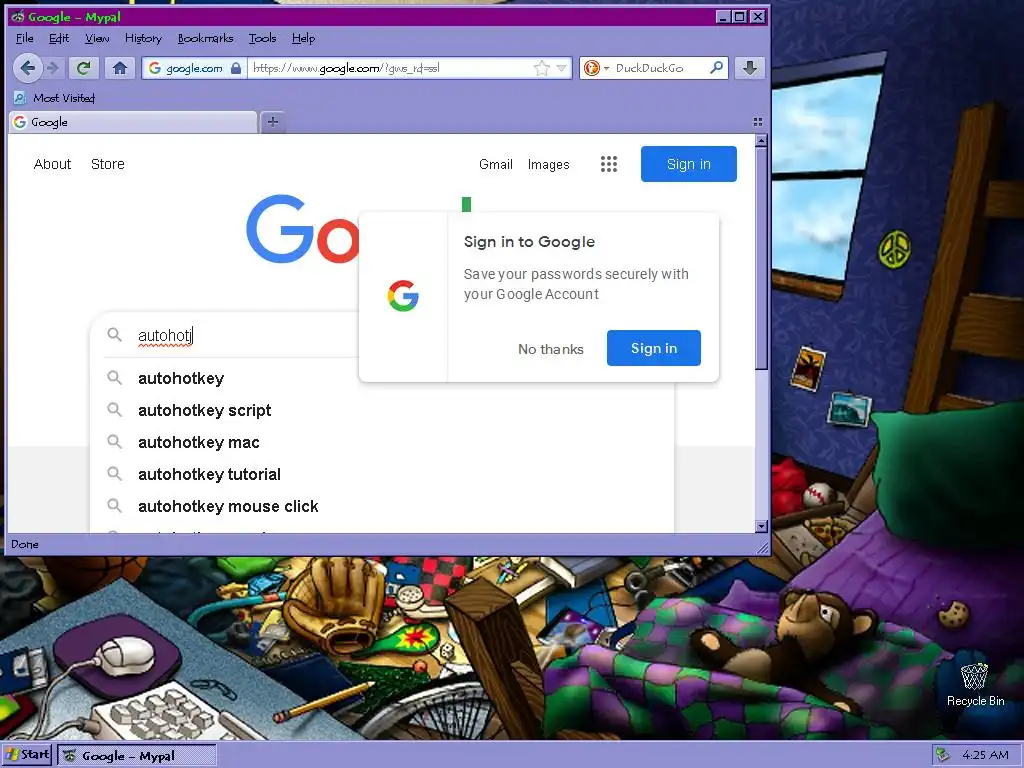Select the Recycle Bin desktop icon

[x=975, y=684]
